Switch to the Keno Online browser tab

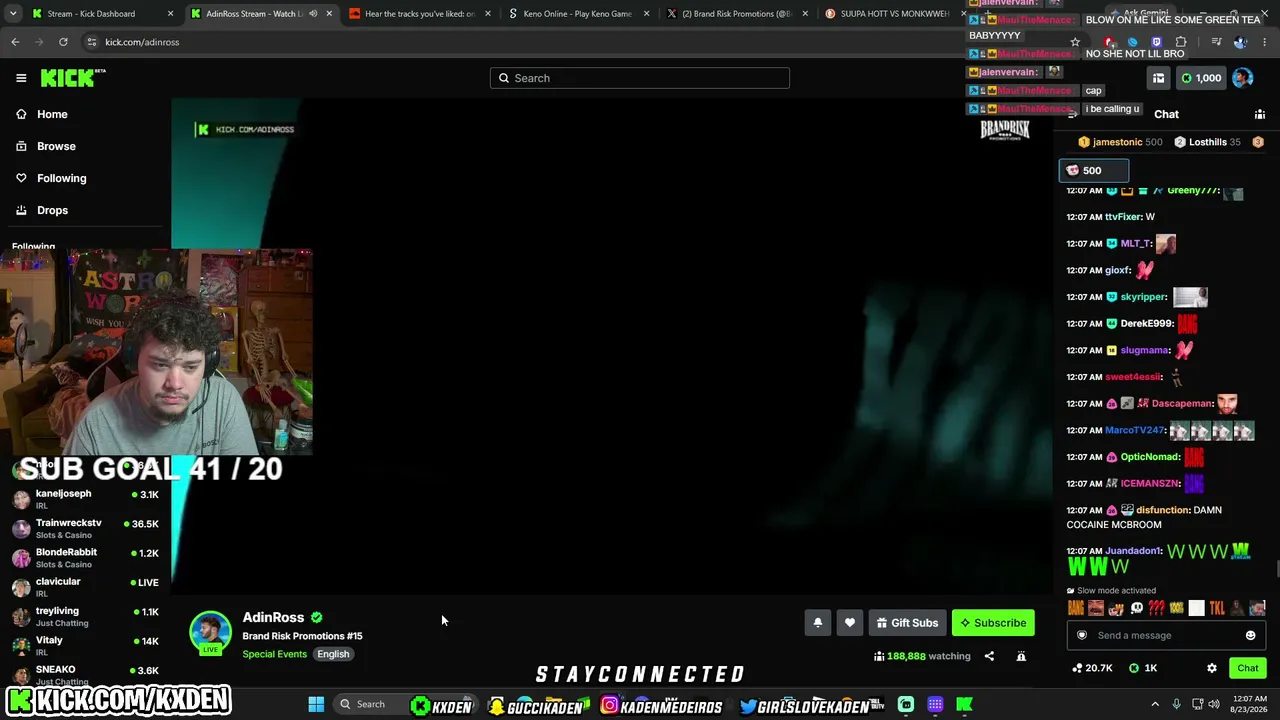pos(578,14)
